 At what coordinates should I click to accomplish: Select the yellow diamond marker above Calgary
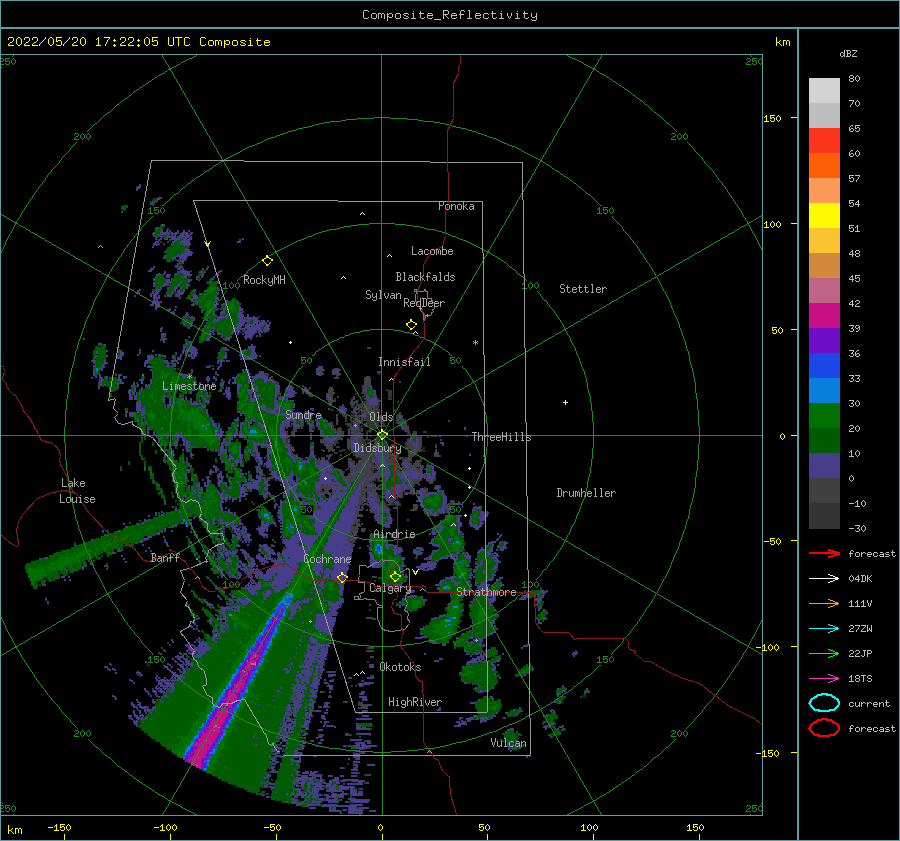pos(395,576)
